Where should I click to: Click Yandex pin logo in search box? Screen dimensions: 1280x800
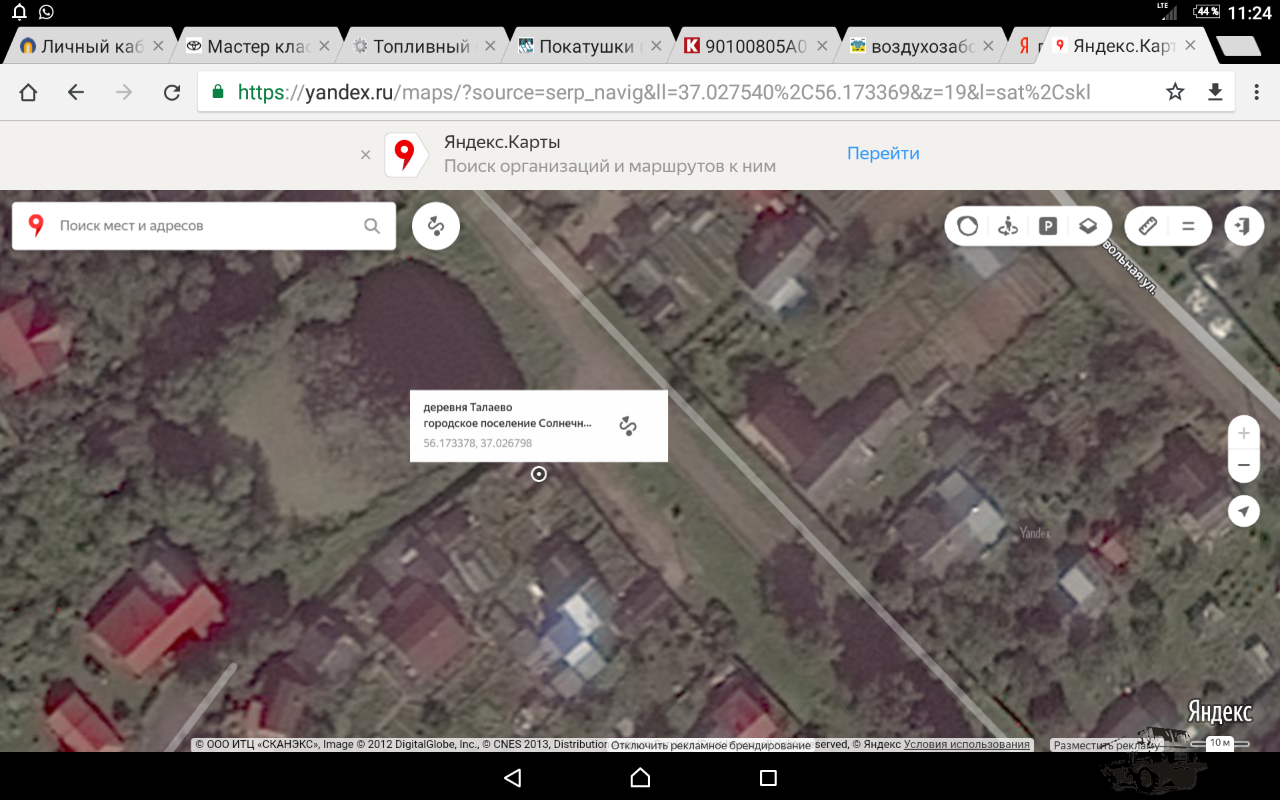pyautogui.click(x=36, y=226)
